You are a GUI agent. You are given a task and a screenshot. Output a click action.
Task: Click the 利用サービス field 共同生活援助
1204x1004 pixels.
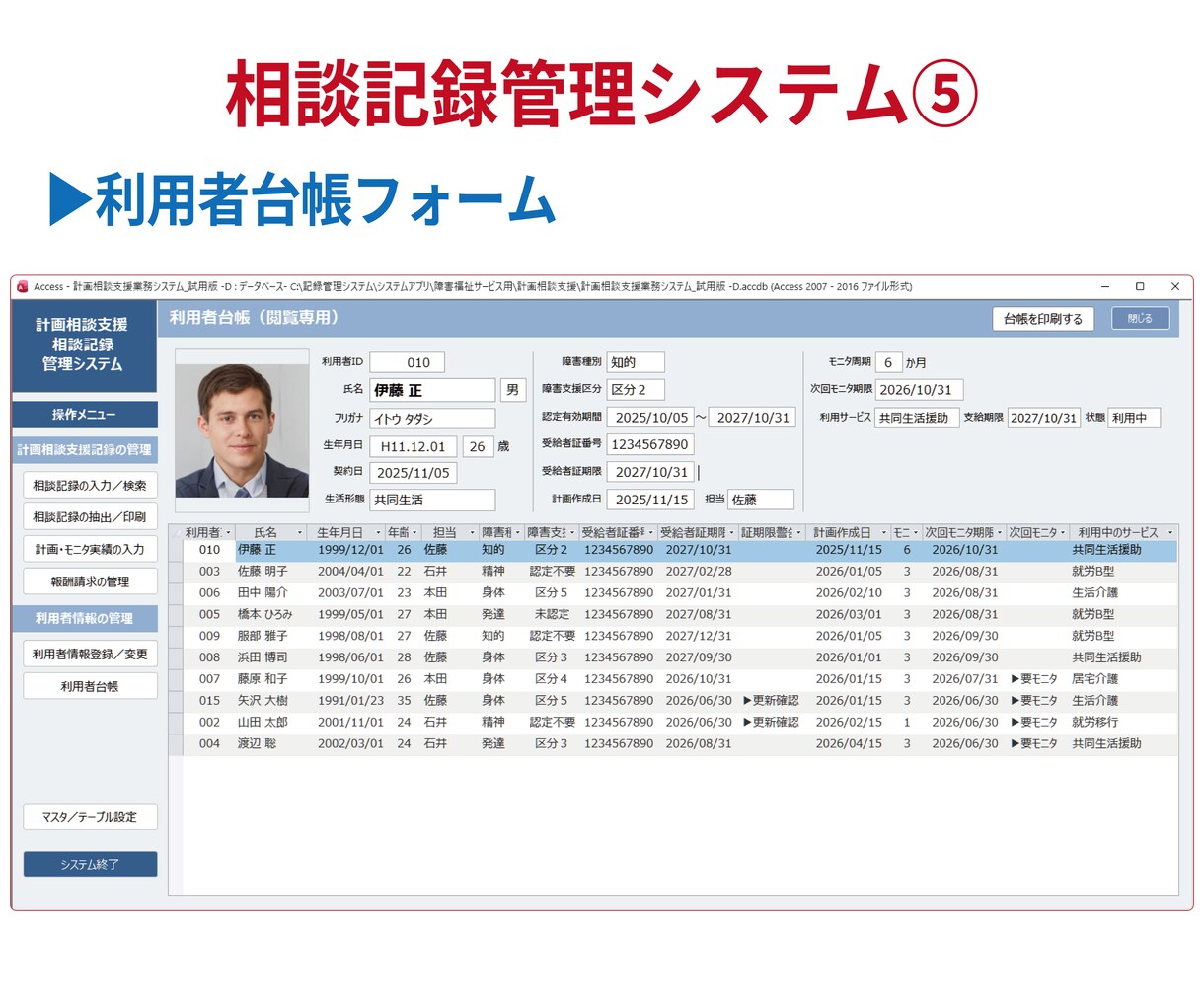pos(917,418)
